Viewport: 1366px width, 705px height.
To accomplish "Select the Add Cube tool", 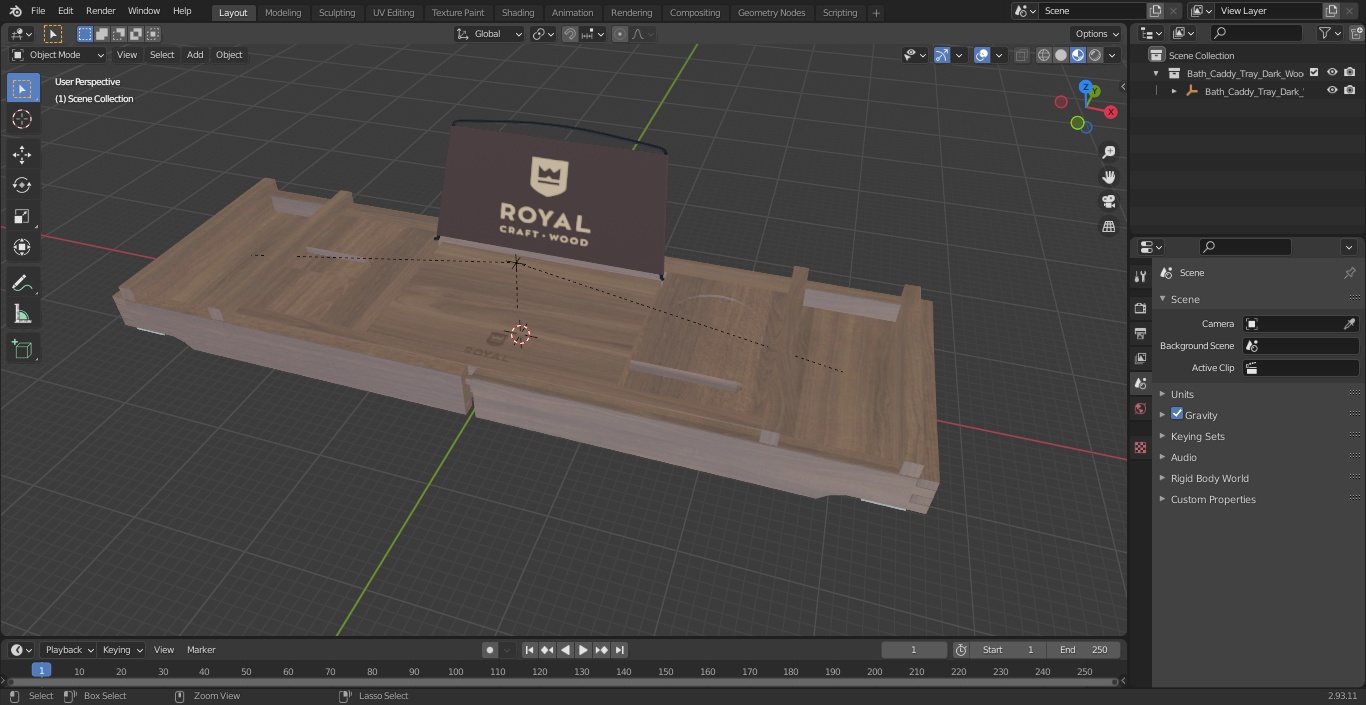I will point(22,349).
